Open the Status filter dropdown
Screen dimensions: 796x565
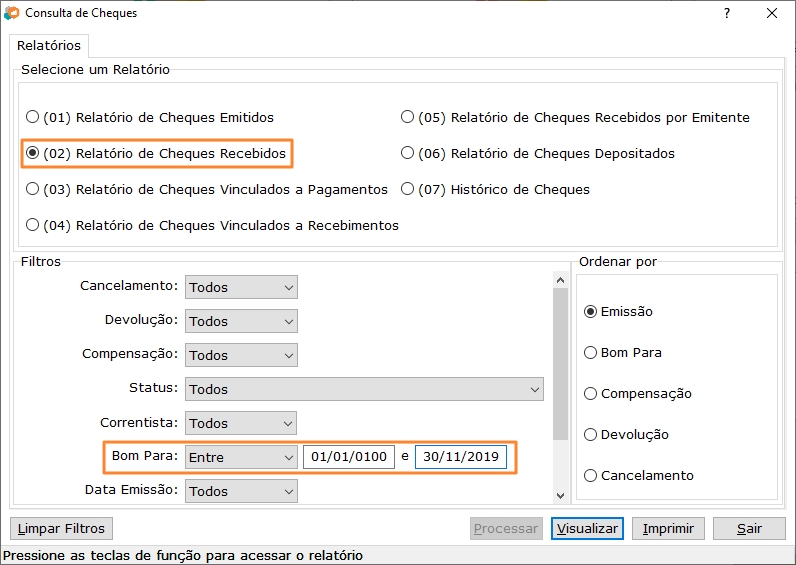coord(364,389)
